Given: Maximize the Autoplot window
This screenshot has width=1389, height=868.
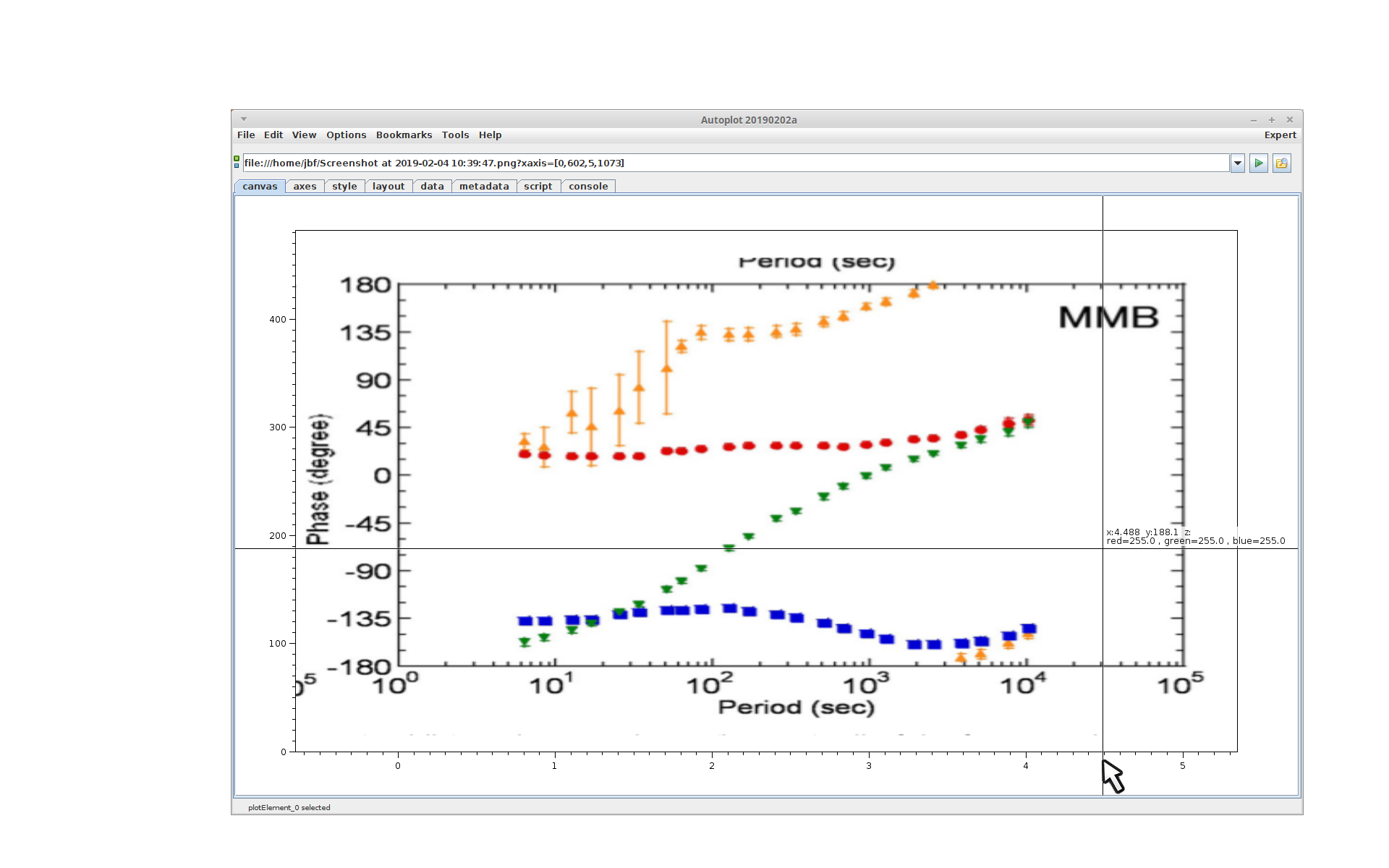Looking at the screenshot, I should click(1272, 120).
